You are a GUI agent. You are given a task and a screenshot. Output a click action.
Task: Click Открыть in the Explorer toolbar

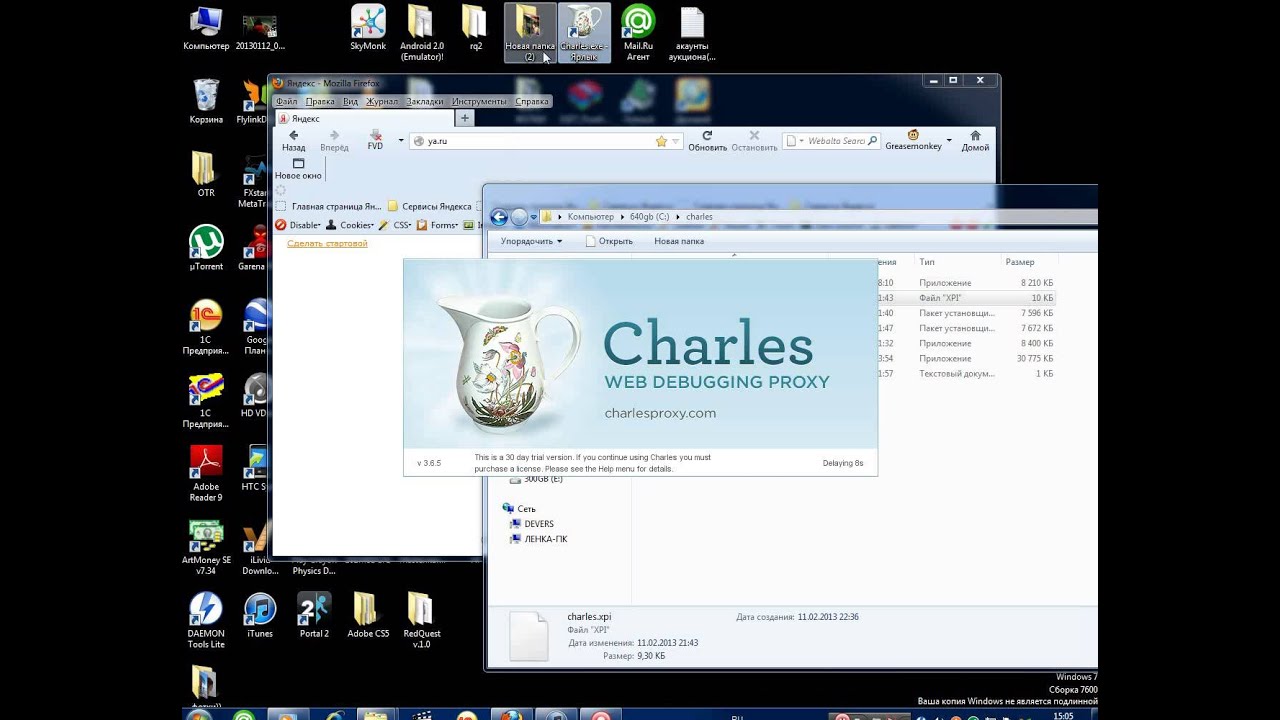[x=609, y=241]
